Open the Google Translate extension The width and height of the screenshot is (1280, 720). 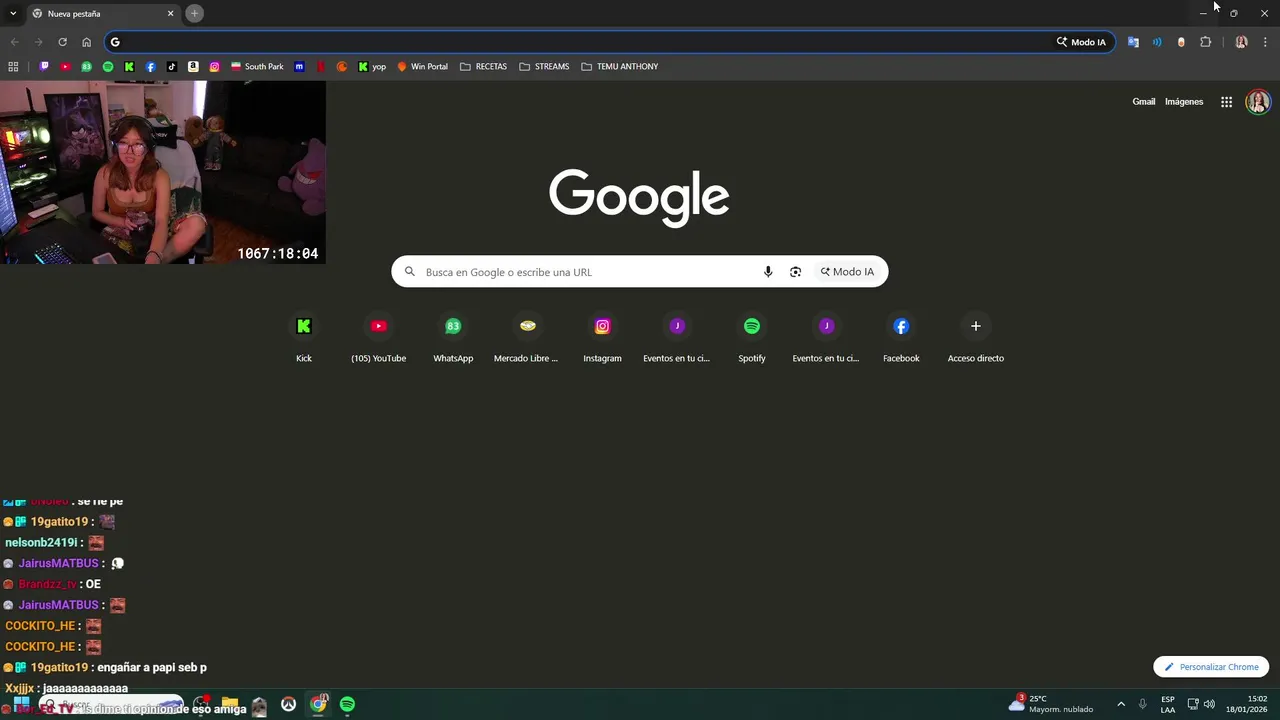pyautogui.click(x=1133, y=42)
